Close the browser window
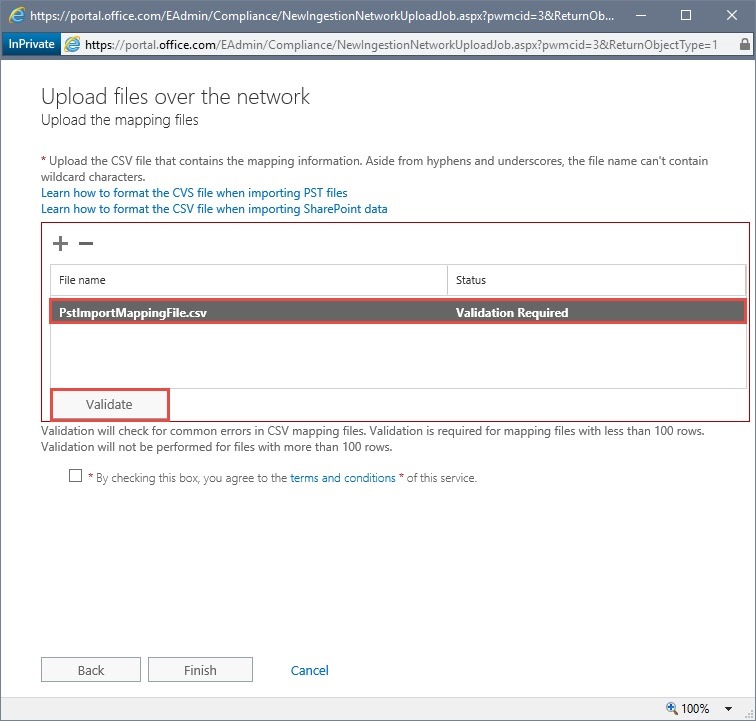 click(731, 15)
